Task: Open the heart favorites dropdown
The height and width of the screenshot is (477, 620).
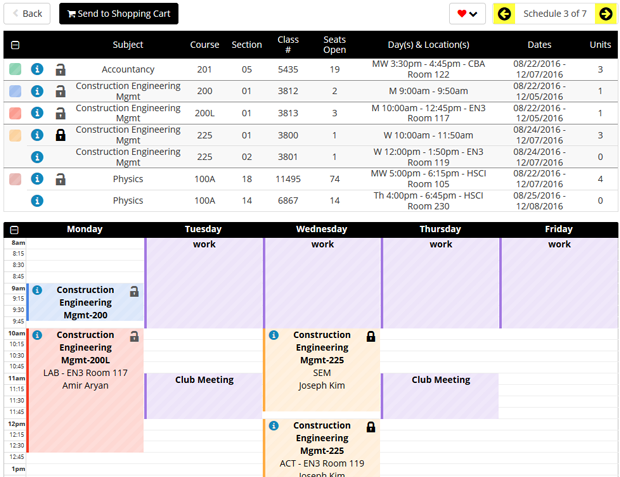Action: pyautogui.click(x=466, y=14)
